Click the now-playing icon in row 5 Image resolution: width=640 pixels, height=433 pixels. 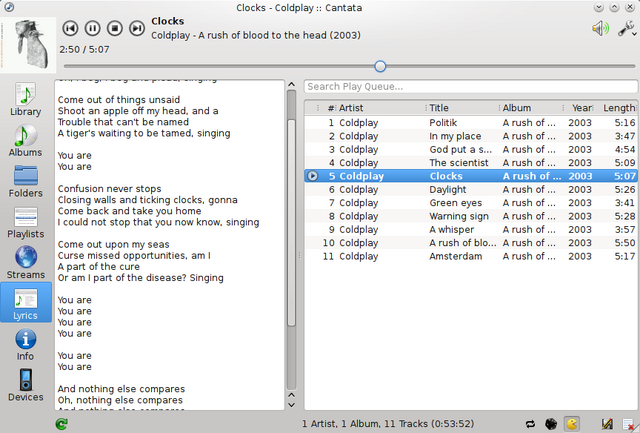point(312,176)
